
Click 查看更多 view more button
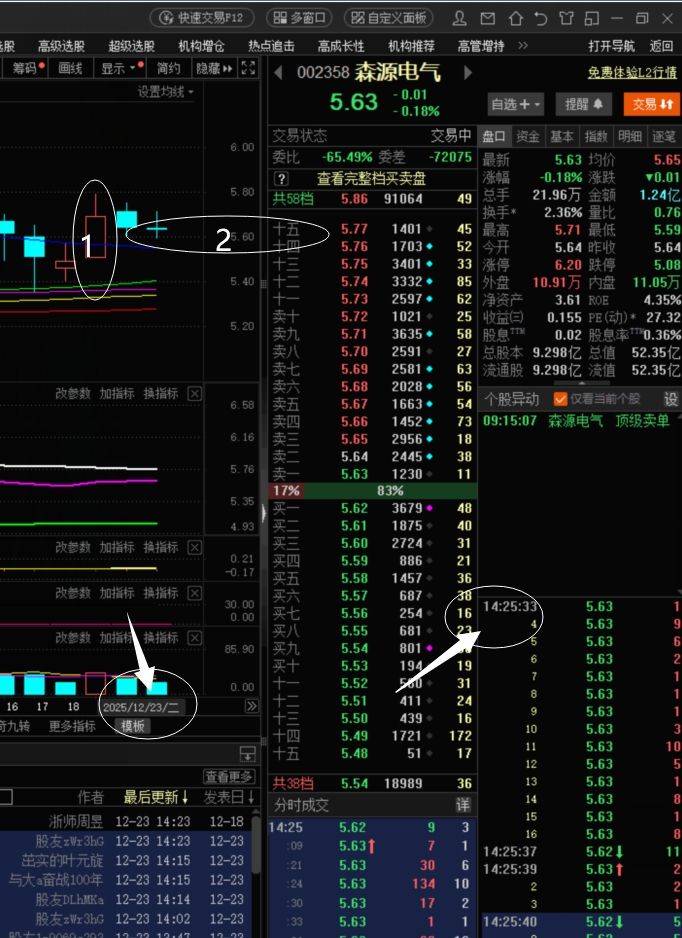coord(229,776)
